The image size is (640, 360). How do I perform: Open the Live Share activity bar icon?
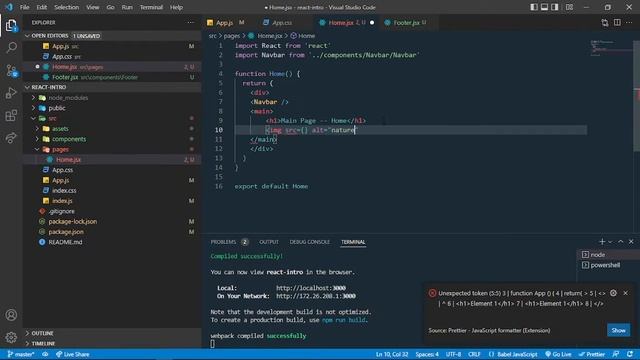[x=11, y=138]
